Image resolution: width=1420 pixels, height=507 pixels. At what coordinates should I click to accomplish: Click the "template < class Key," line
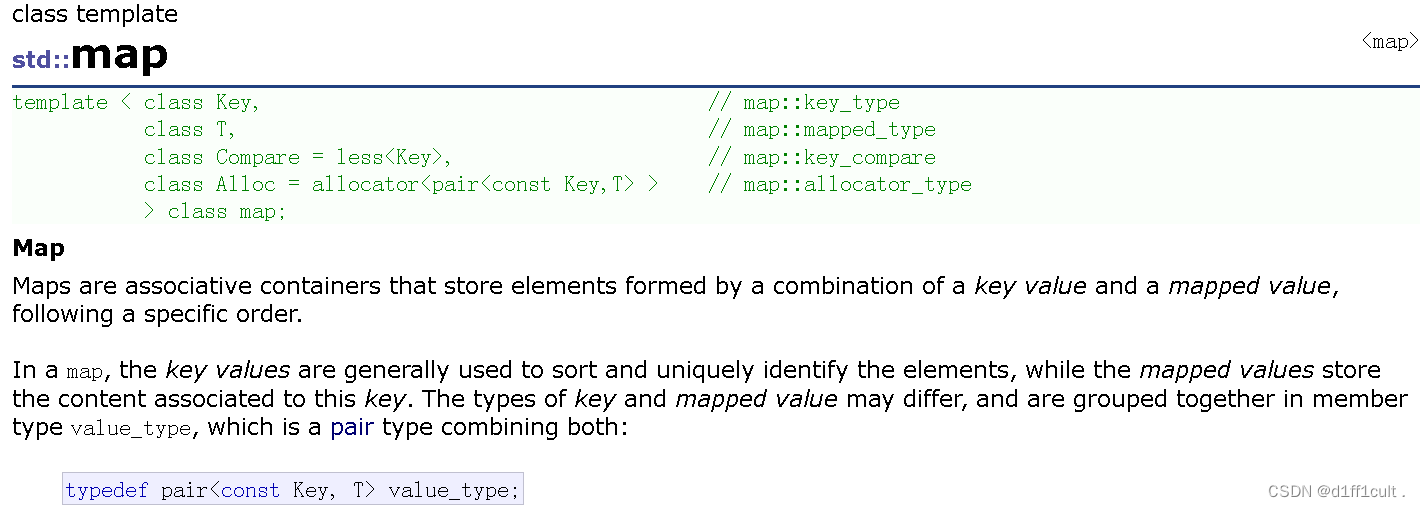[x=136, y=102]
